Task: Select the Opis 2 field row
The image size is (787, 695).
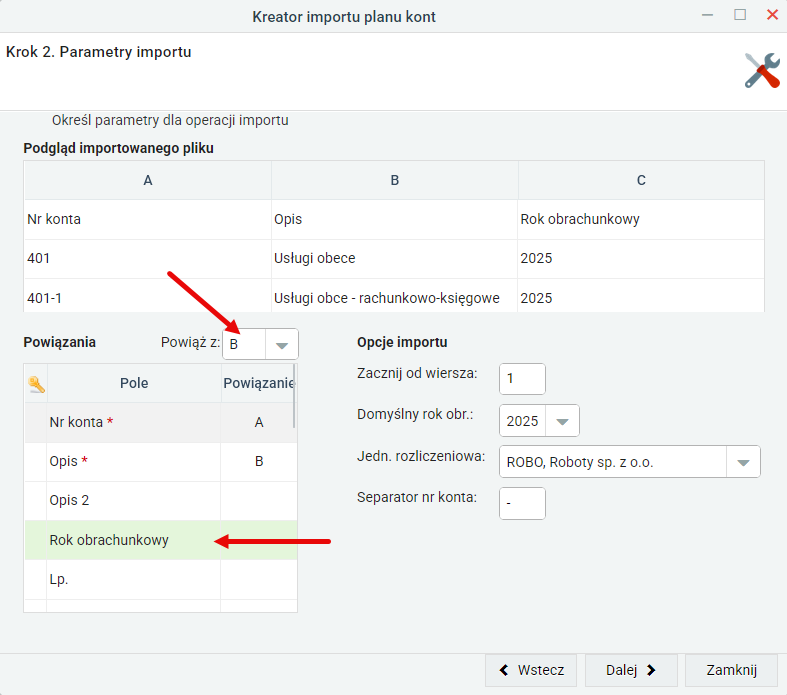Action: (161, 501)
